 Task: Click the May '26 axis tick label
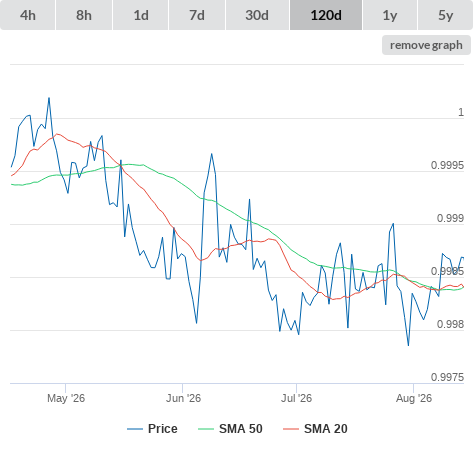coord(66,398)
